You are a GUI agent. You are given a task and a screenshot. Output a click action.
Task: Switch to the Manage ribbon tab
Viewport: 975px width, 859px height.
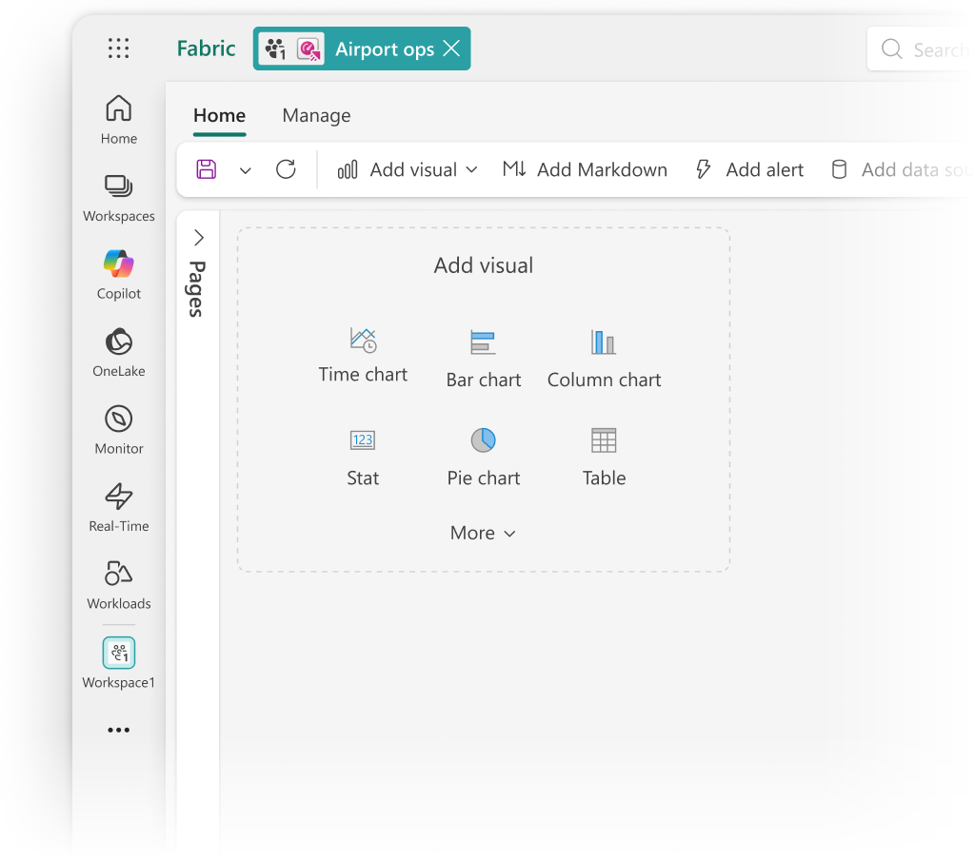pyautogui.click(x=317, y=116)
